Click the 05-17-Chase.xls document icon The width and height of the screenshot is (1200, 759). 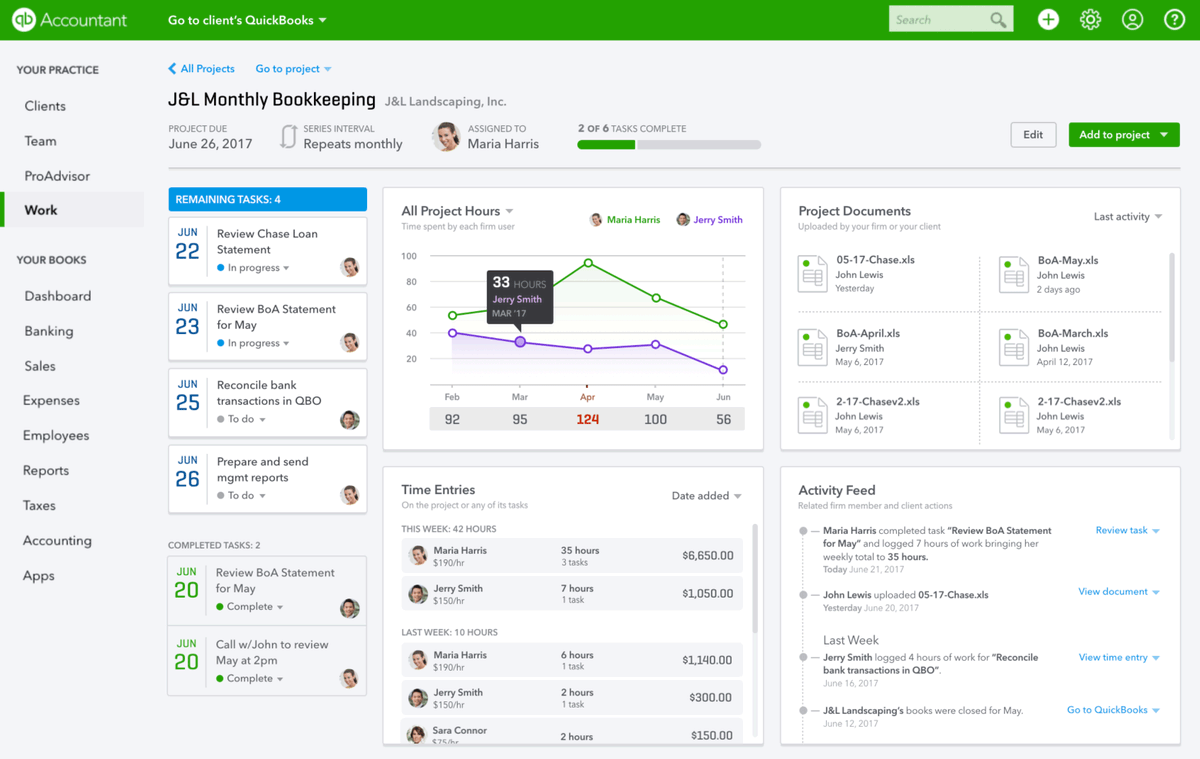[x=812, y=274]
